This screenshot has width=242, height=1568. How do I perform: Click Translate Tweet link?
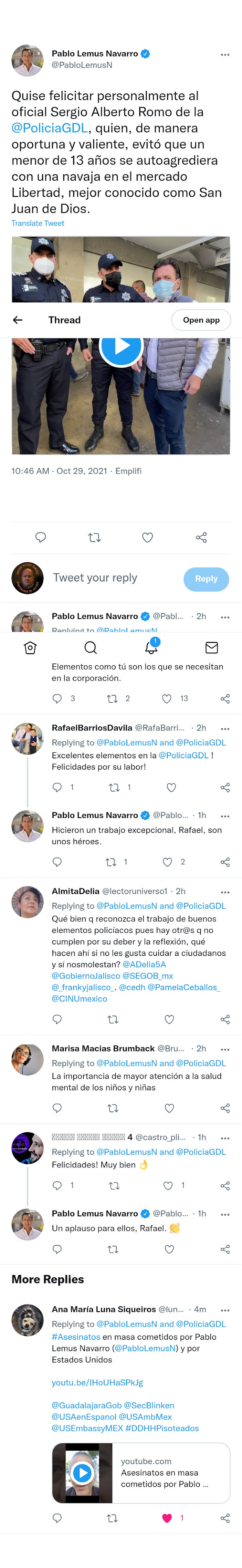[38, 223]
